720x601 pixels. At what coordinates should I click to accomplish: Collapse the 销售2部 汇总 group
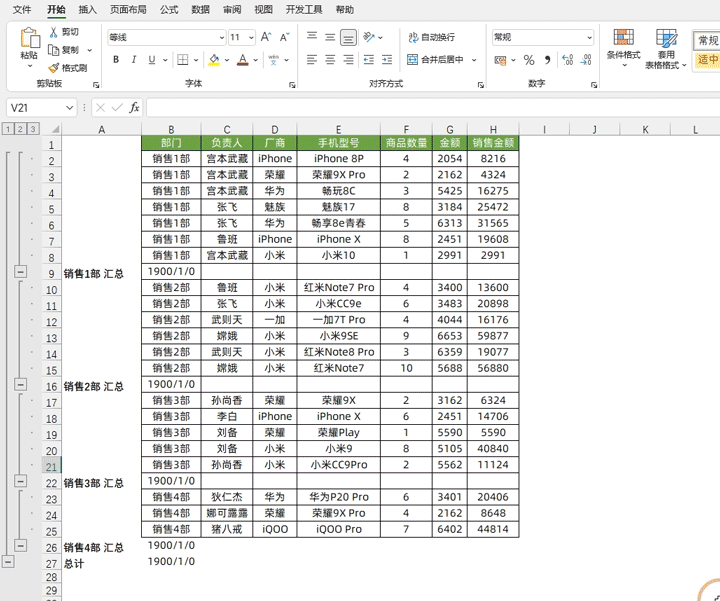click(20, 384)
